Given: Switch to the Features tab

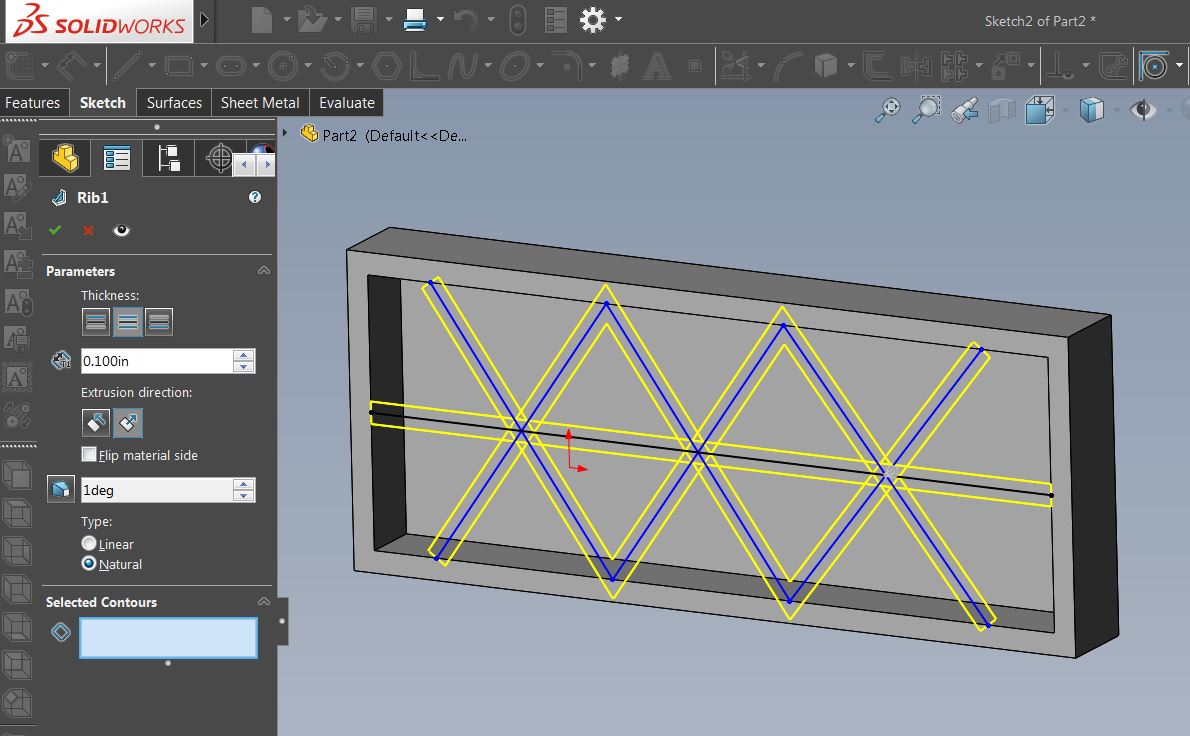Looking at the screenshot, I should click(x=33, y=102).
